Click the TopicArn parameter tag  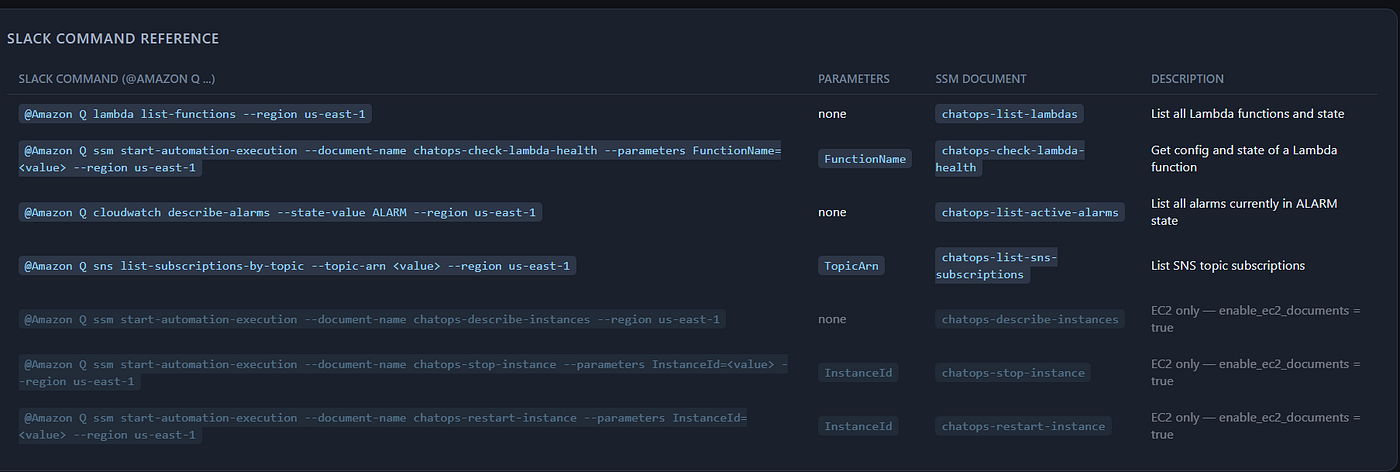point(851,266)
